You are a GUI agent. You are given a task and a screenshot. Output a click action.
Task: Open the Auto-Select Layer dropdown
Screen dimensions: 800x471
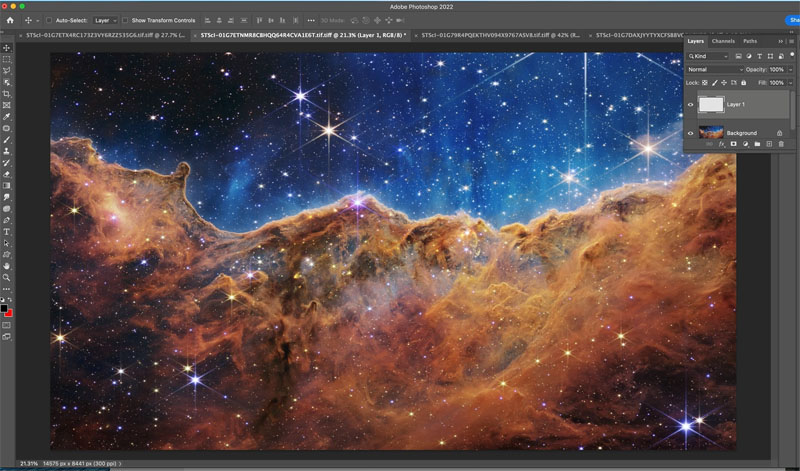105,20
